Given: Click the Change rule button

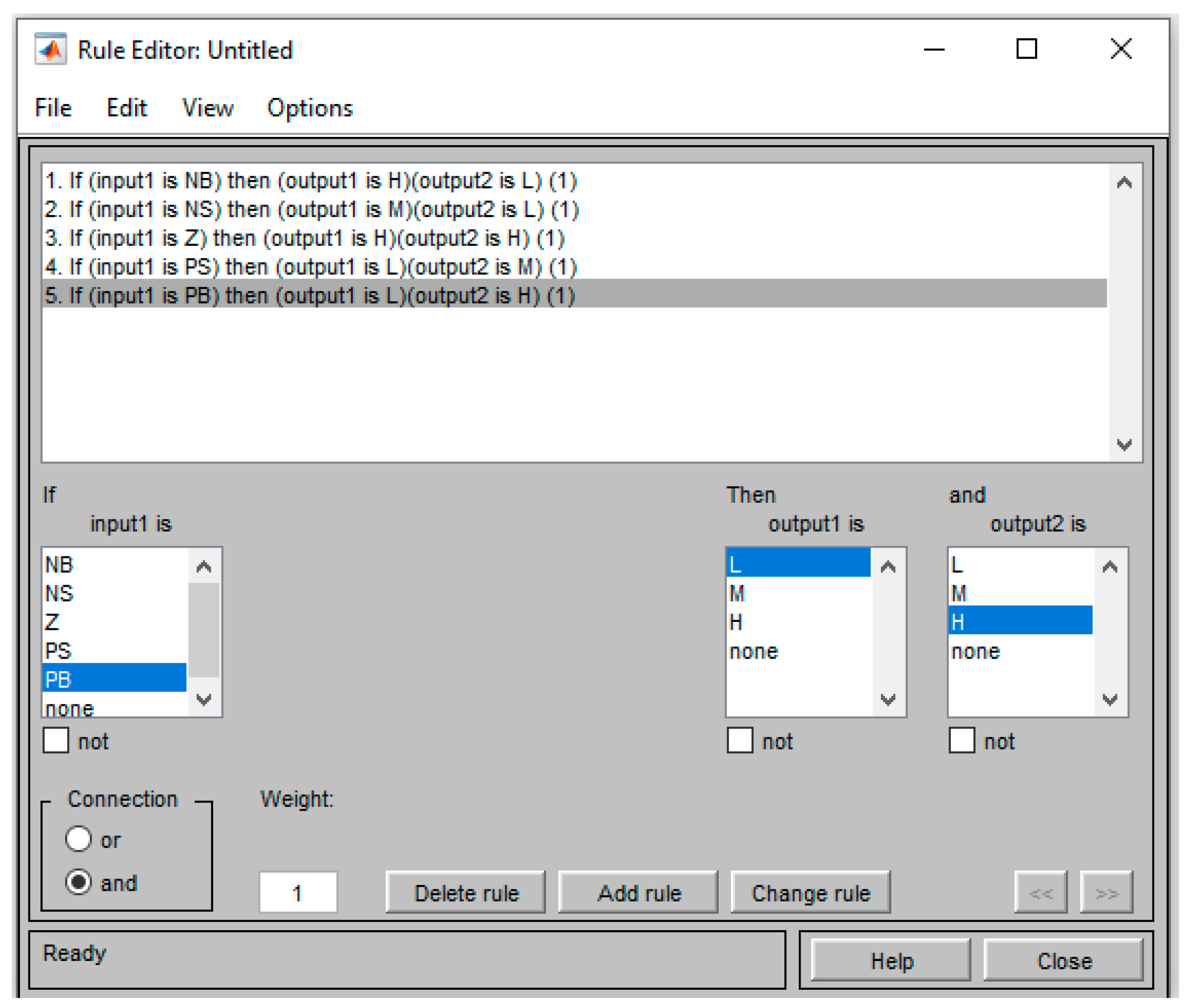Looking at the screenshot, I should coord(810,893).
